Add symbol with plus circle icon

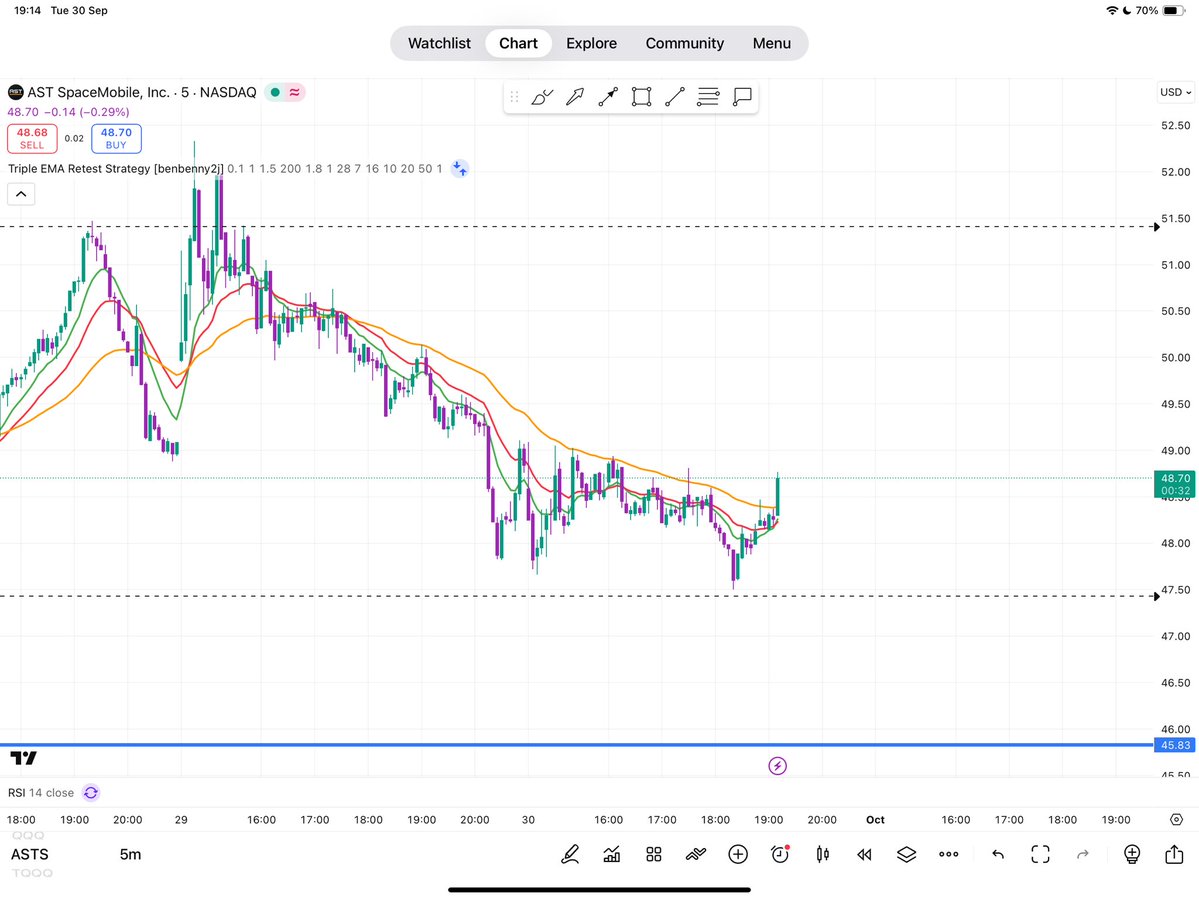738,855
